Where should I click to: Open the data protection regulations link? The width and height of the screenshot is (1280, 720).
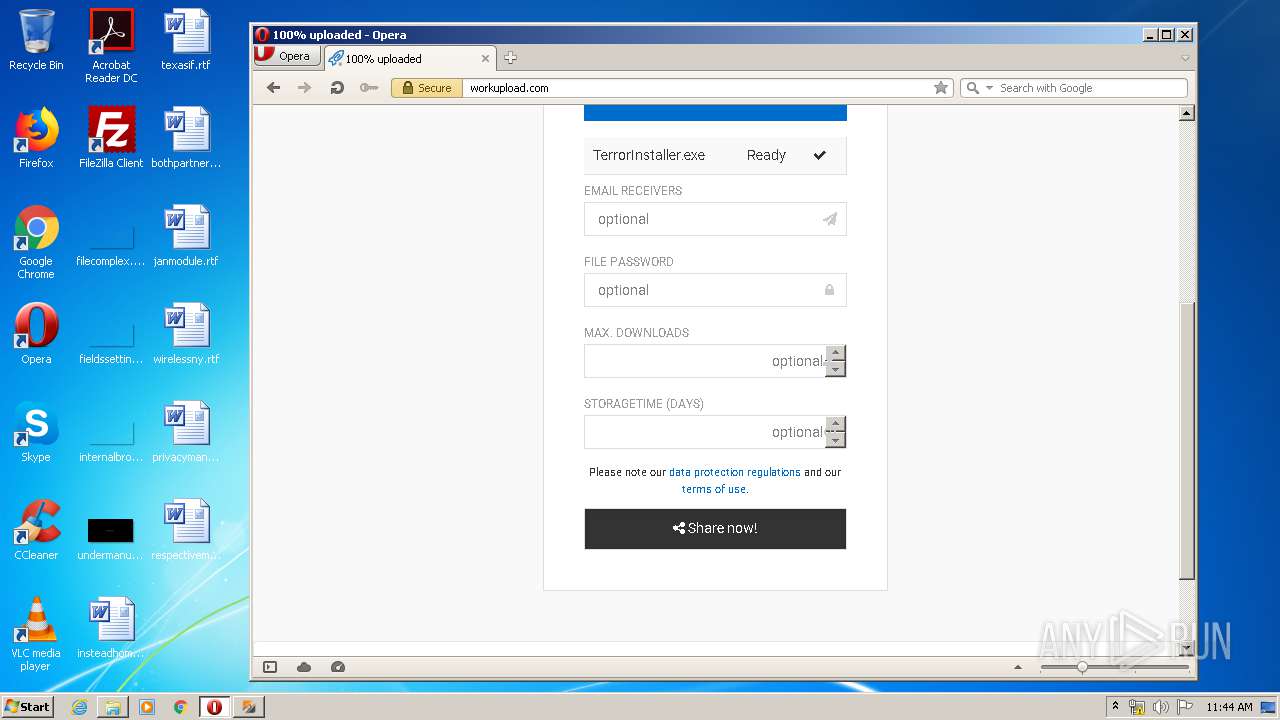(x=735, y=472)
